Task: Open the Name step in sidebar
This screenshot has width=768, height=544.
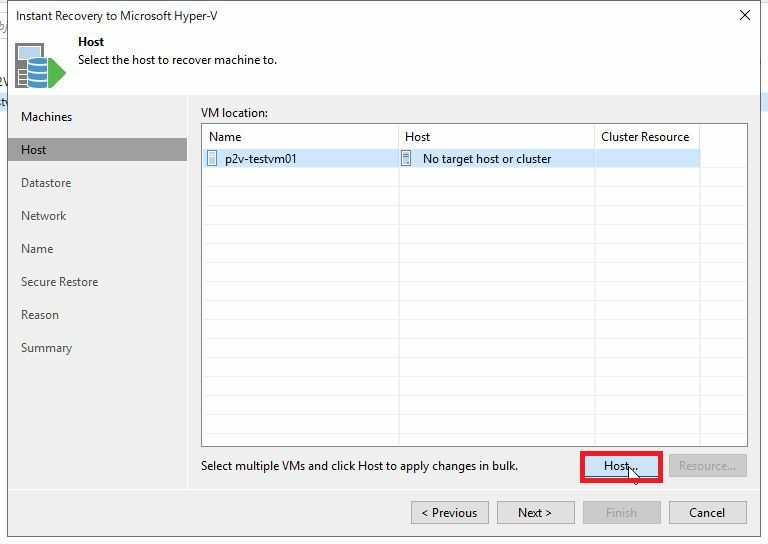Action: tap(37, 249)
